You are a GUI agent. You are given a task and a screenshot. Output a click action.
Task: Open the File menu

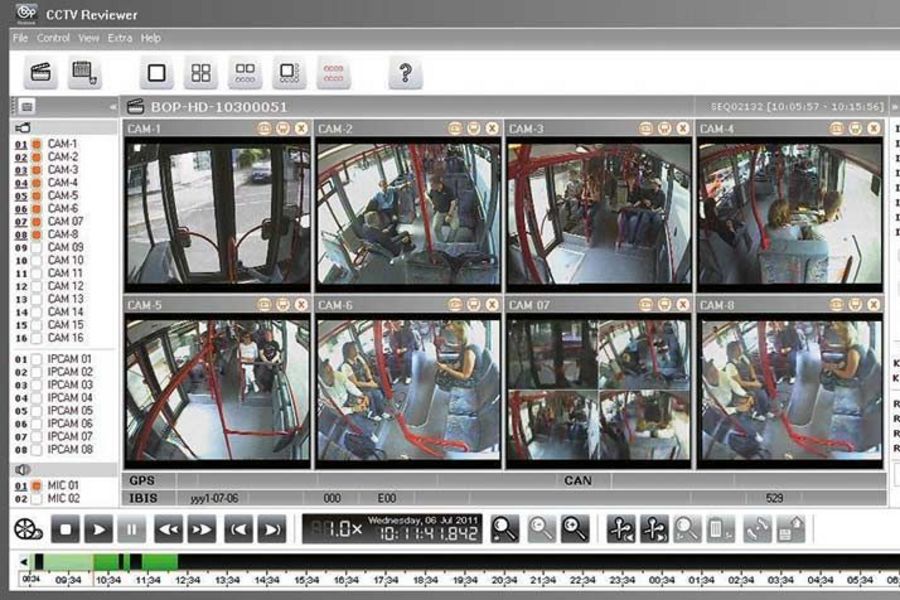point(20,38)
